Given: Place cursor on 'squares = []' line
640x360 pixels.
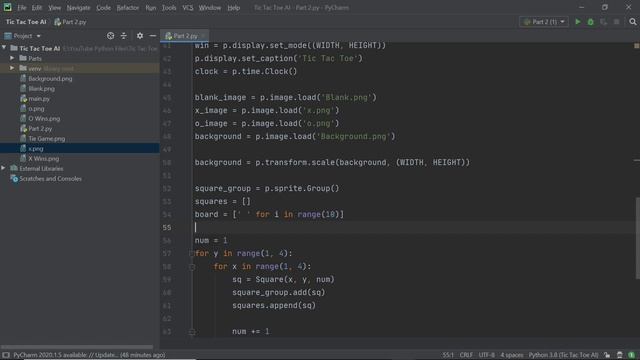Looking at the screenshot, I should 222,201.
